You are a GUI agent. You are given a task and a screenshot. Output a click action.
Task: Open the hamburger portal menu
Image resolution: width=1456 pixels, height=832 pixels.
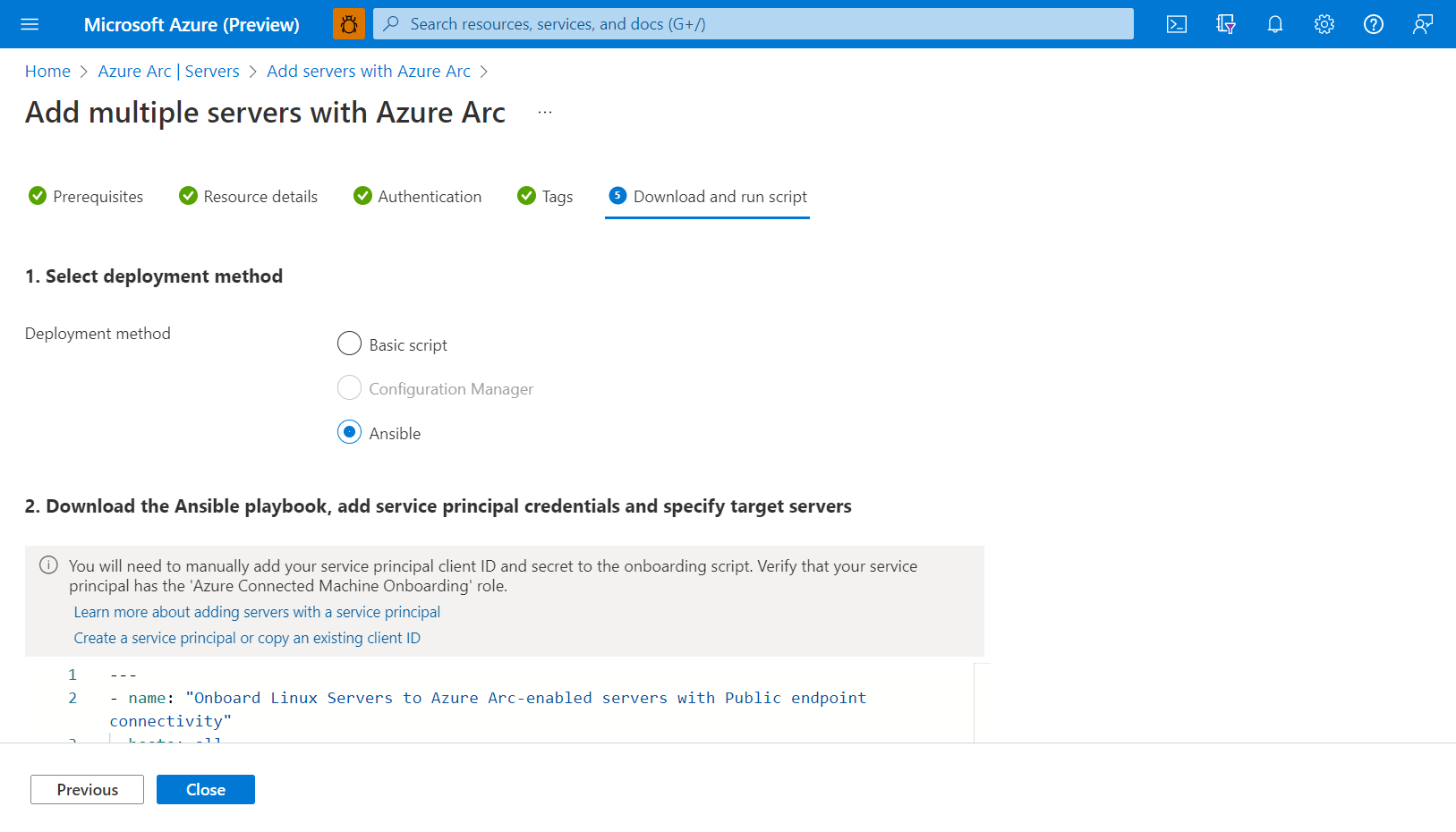coord(30,24)
